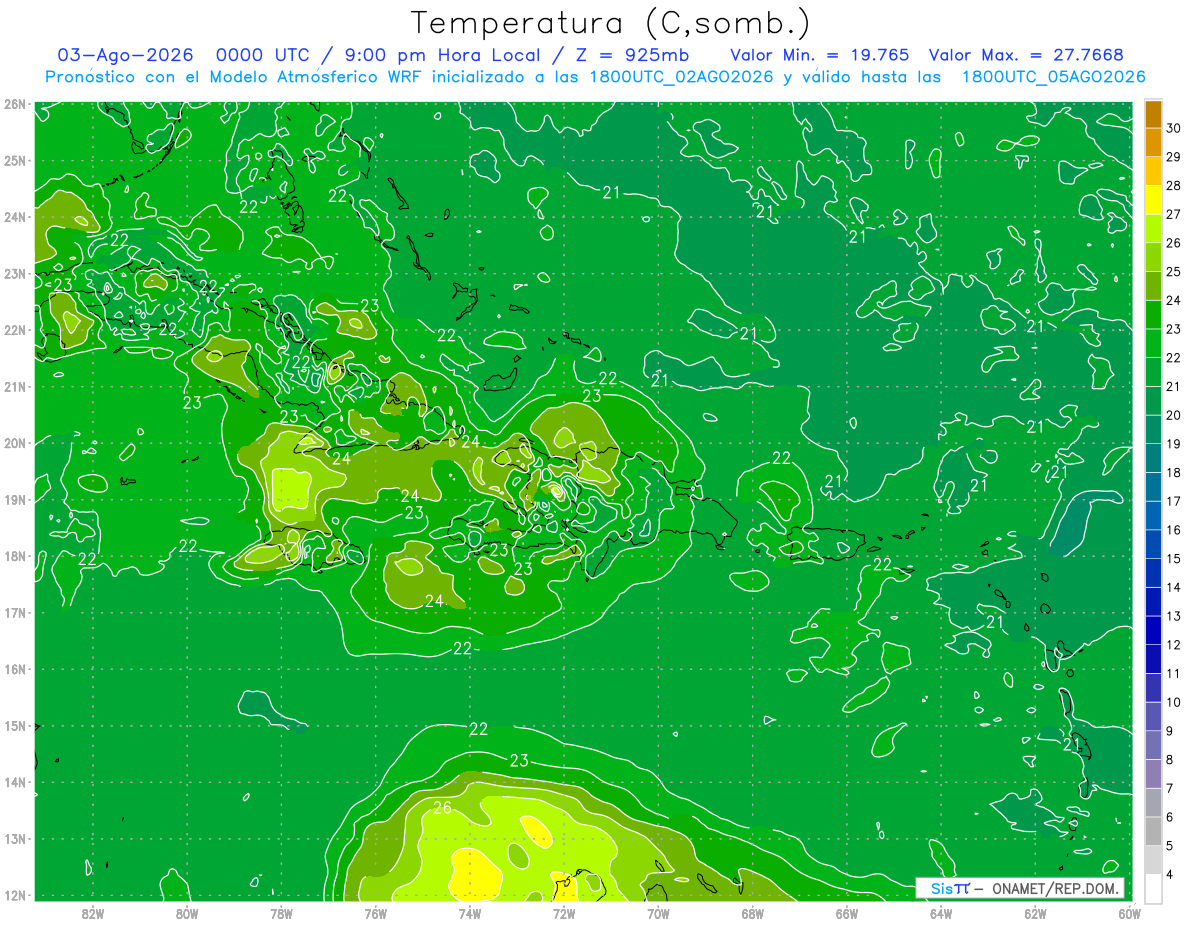
Task: Click the "0000 UTC" time label
Action: pyautogui.click(x=261, y=55)
